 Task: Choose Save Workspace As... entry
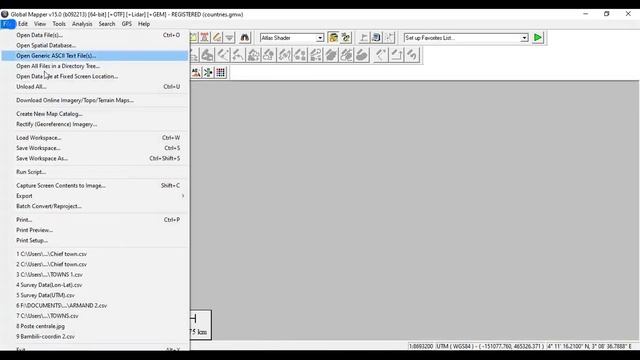click(95, 158)
